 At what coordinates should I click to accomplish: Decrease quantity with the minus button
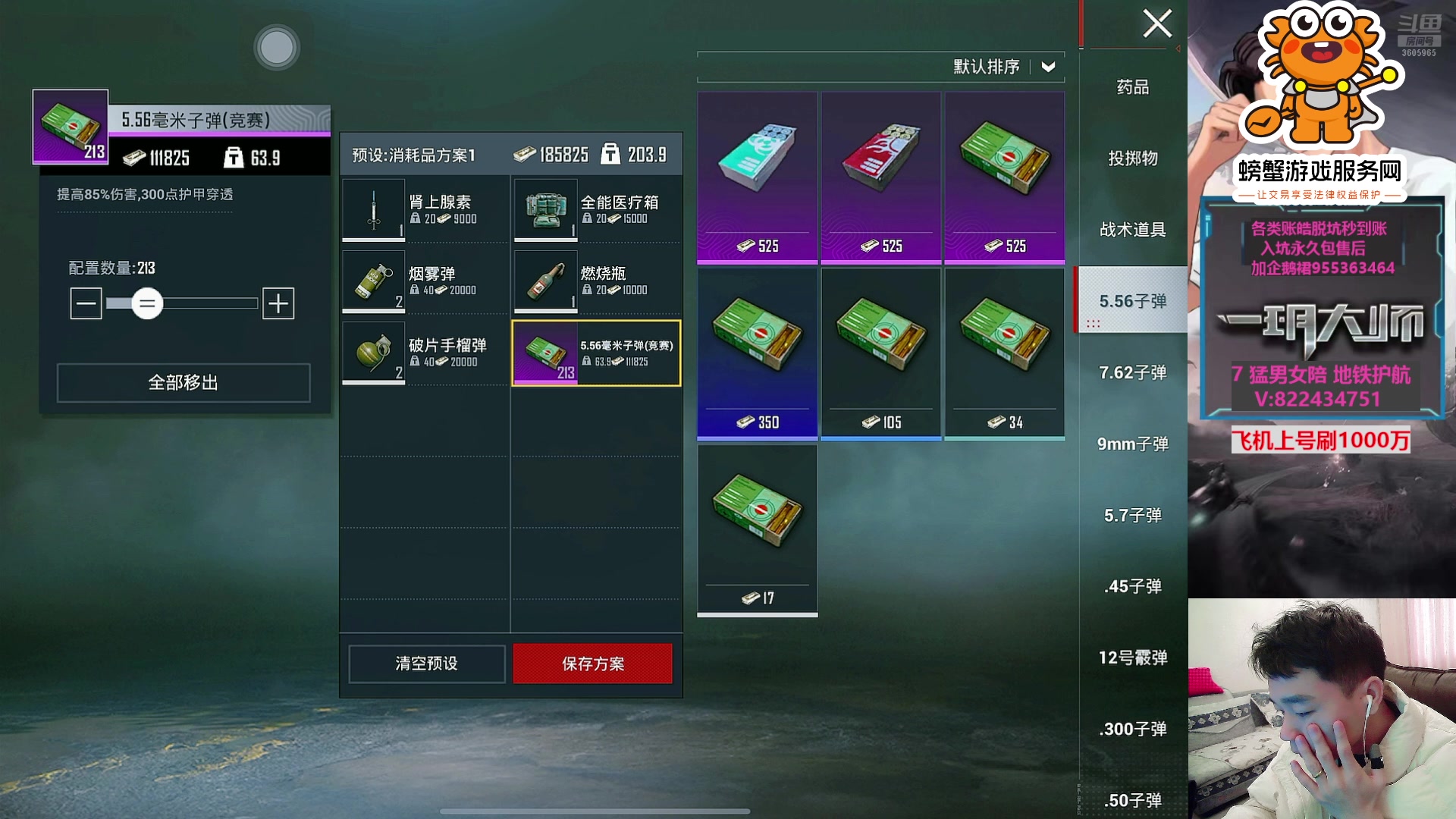click(x=86, y=303)
